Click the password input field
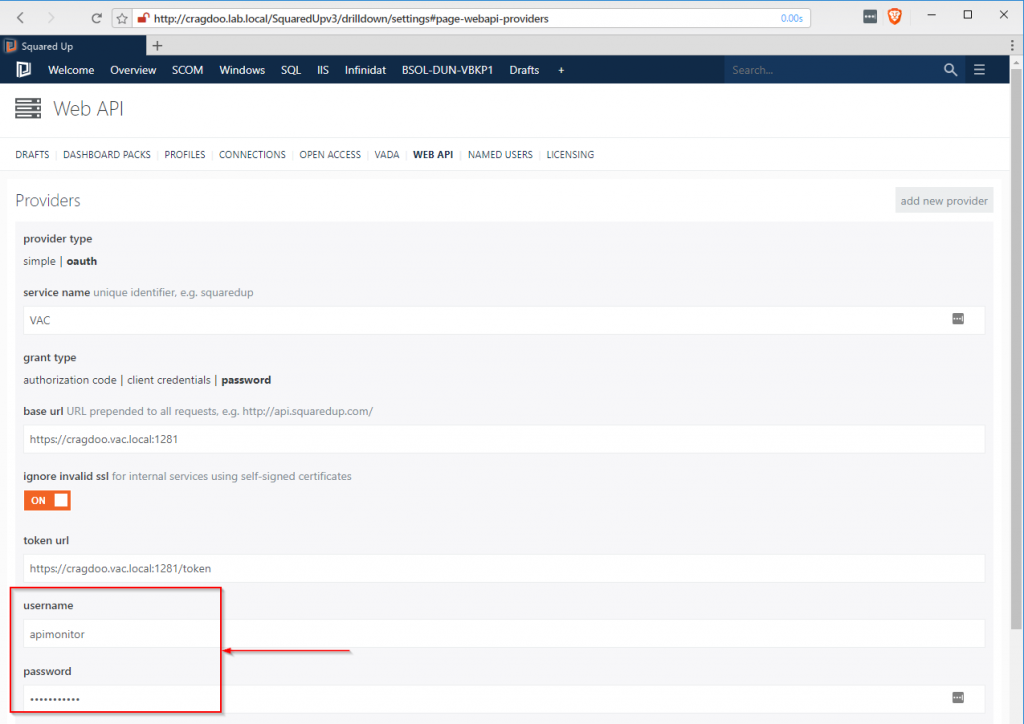The image size is (1024, 724). click(x=504, y=699)
